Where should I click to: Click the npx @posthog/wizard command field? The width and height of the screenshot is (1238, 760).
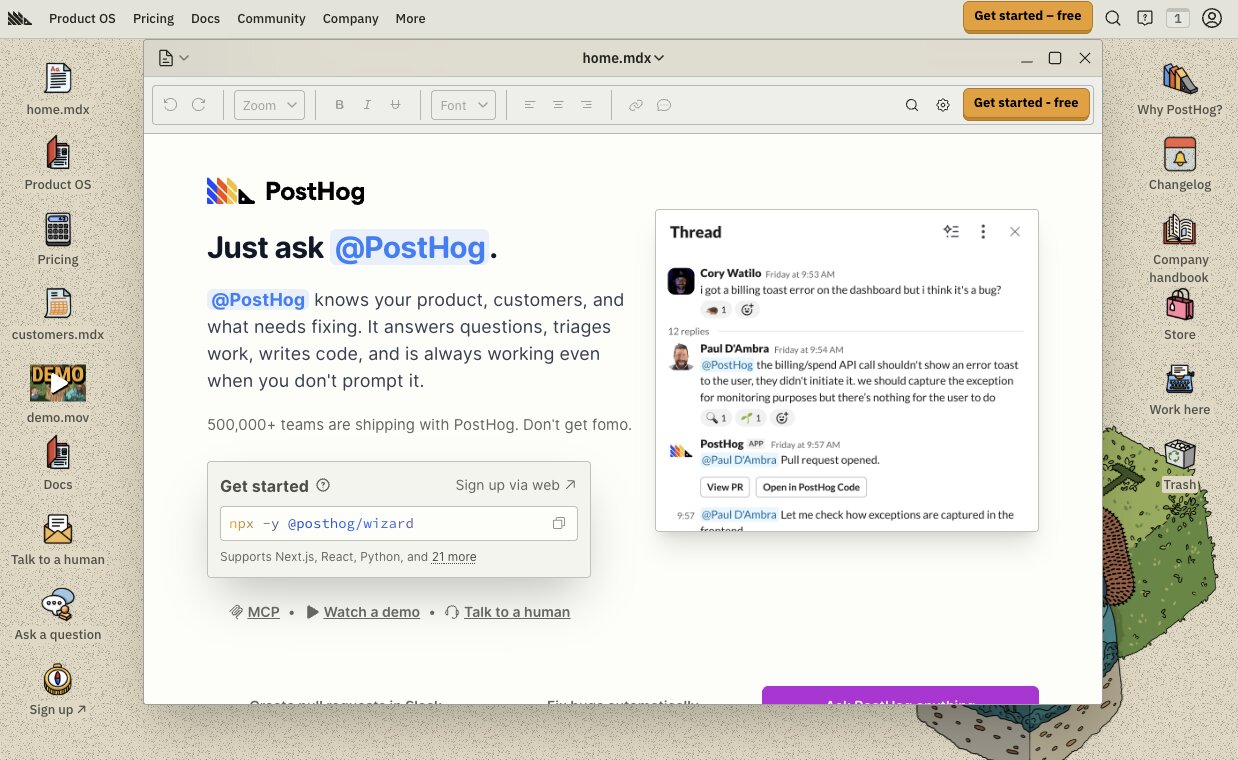pyautogui.click(x=399, y=523)
